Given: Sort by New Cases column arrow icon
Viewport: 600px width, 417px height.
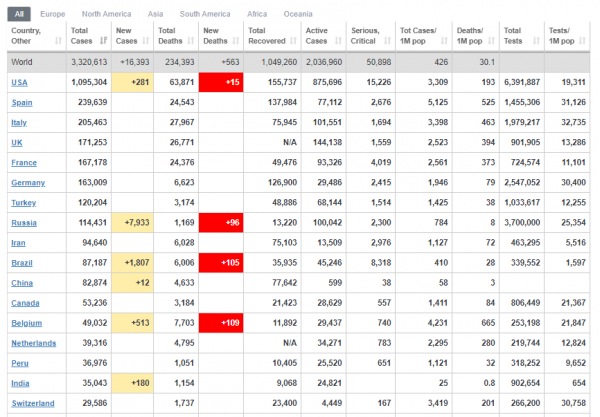Looking at the screenshot, I should (146, 41).
